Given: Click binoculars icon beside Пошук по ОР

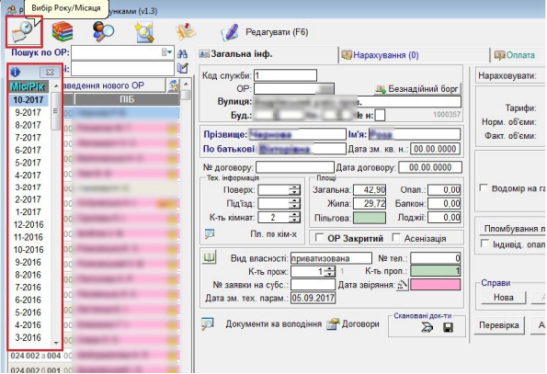Looking at the screenshot, I should tap(182, 54).
